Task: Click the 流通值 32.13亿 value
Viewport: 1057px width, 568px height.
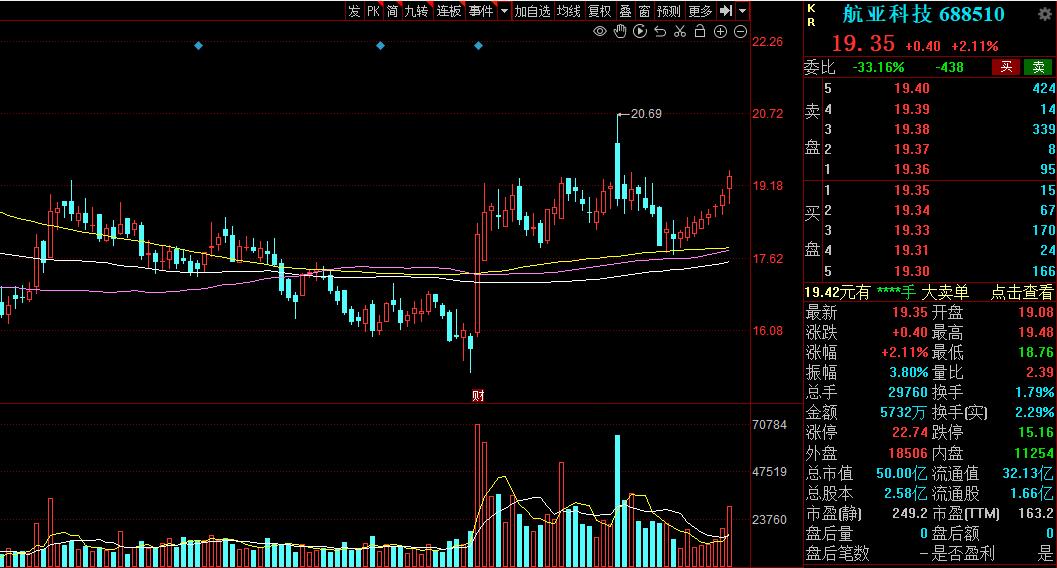Action: (x=1027, y=473)
